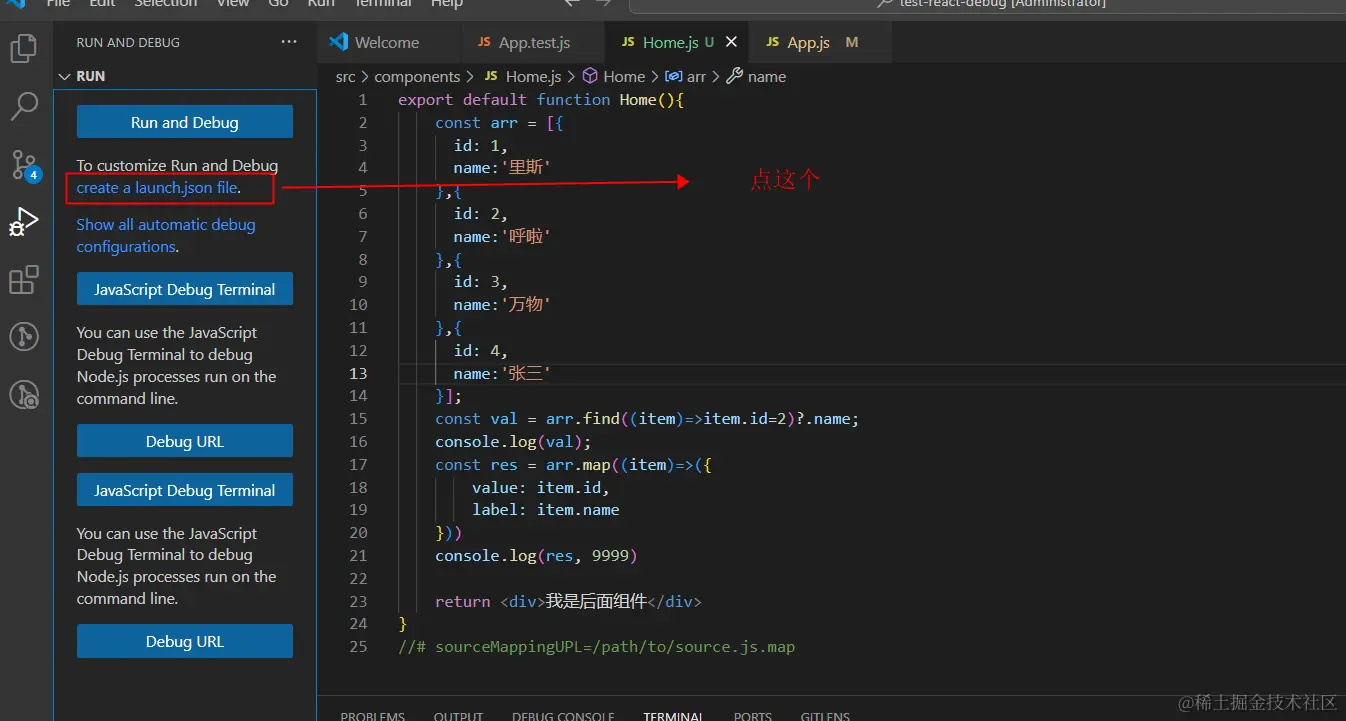Open 'Show all automatic debug configurations' link
This screenshot has height=721, width=1346.
click(166, 236)
